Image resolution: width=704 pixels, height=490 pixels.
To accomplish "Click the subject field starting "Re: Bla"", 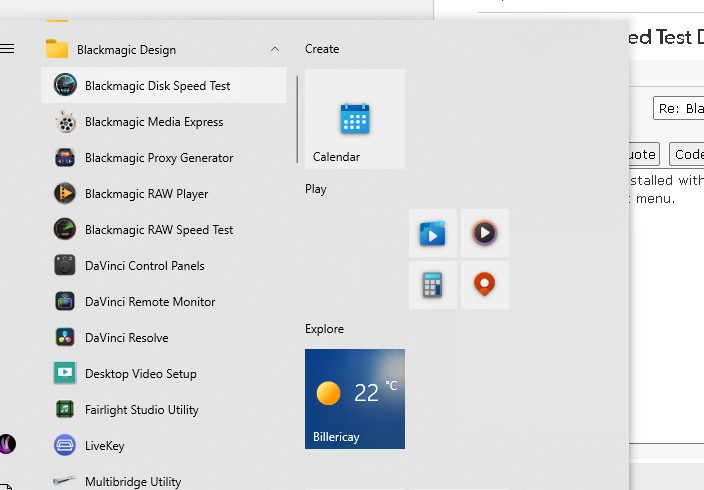I will point(678,108).
